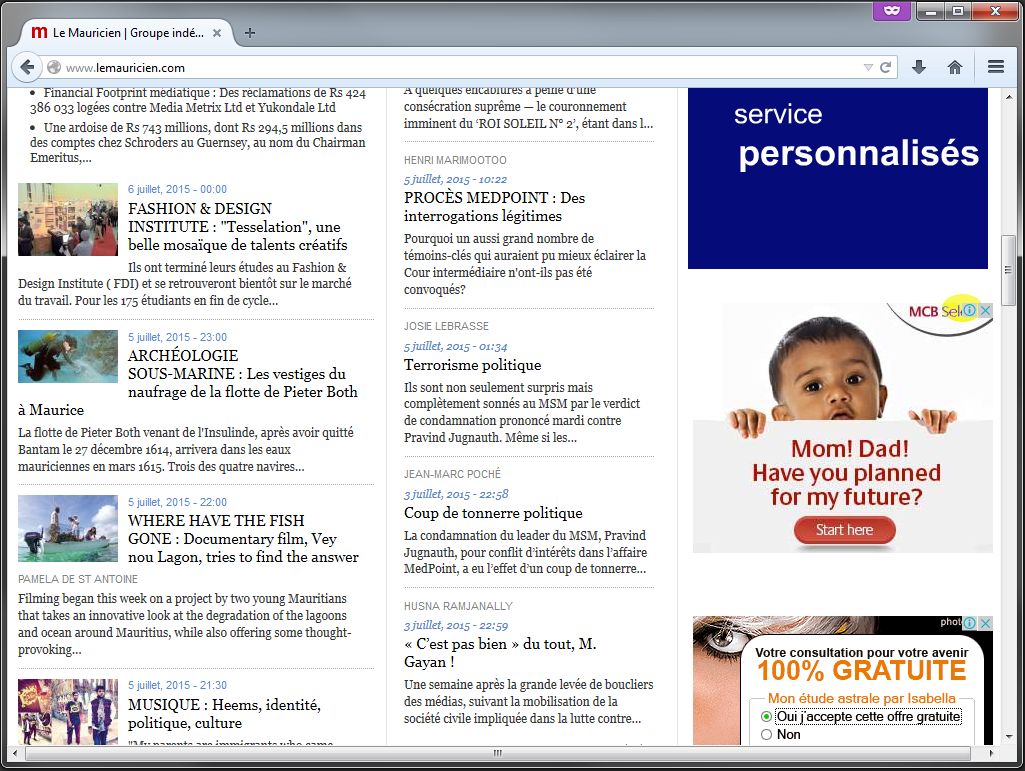Click author name 'JOSIE LEBRASSE'
The width and height of the screenshot is (1025, 771).
tap(446, 326)
